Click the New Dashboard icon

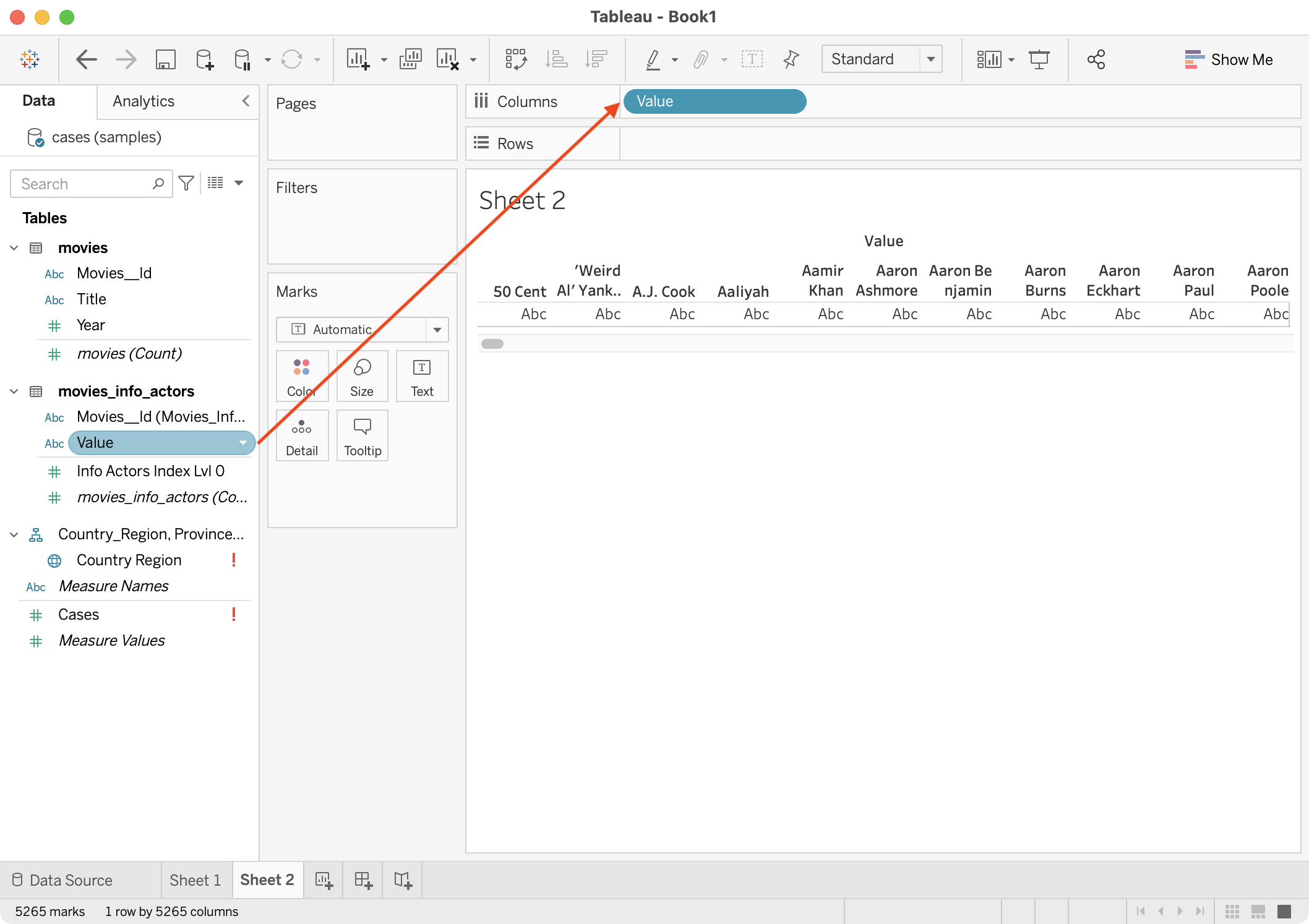click(363, 880)
